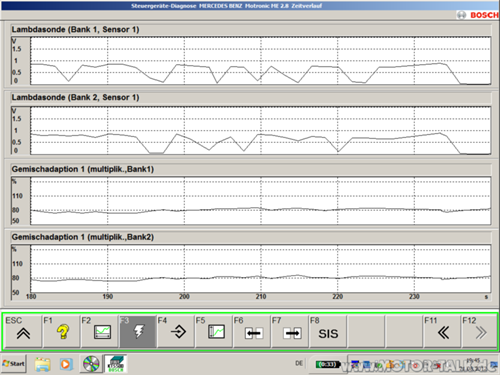The width and height of the screenshot is (500, 375).
Task: Shift timeline left with F6 arrow
Action: coord(252,331)
